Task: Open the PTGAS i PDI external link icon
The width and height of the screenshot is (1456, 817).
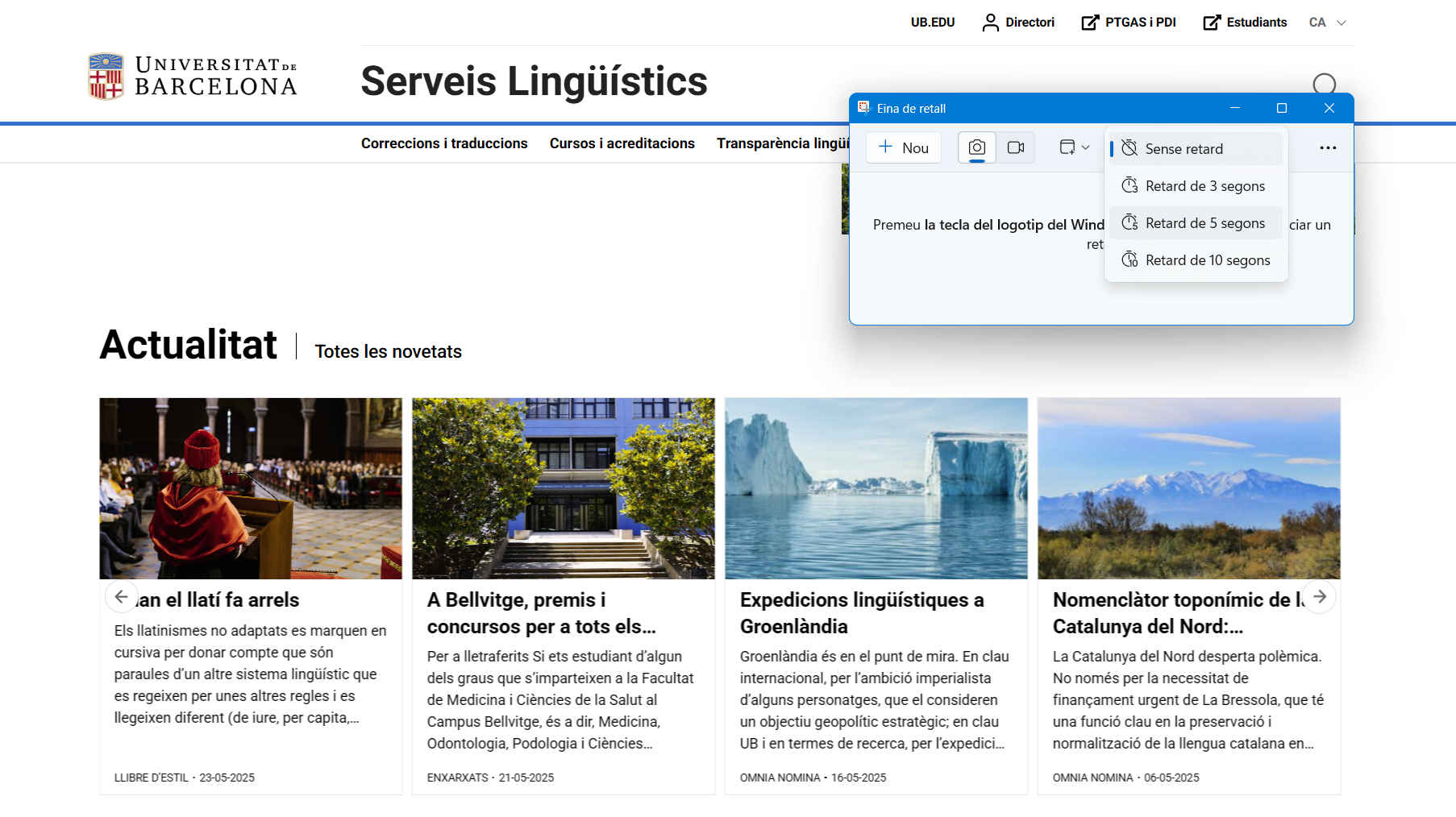Action: [x=1090, y=23]
